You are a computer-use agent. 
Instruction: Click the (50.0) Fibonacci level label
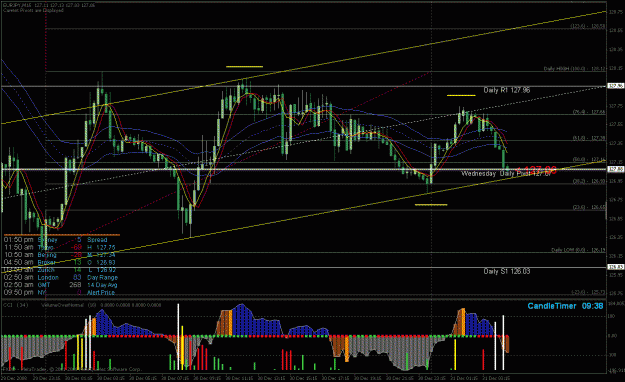[589, 159]
